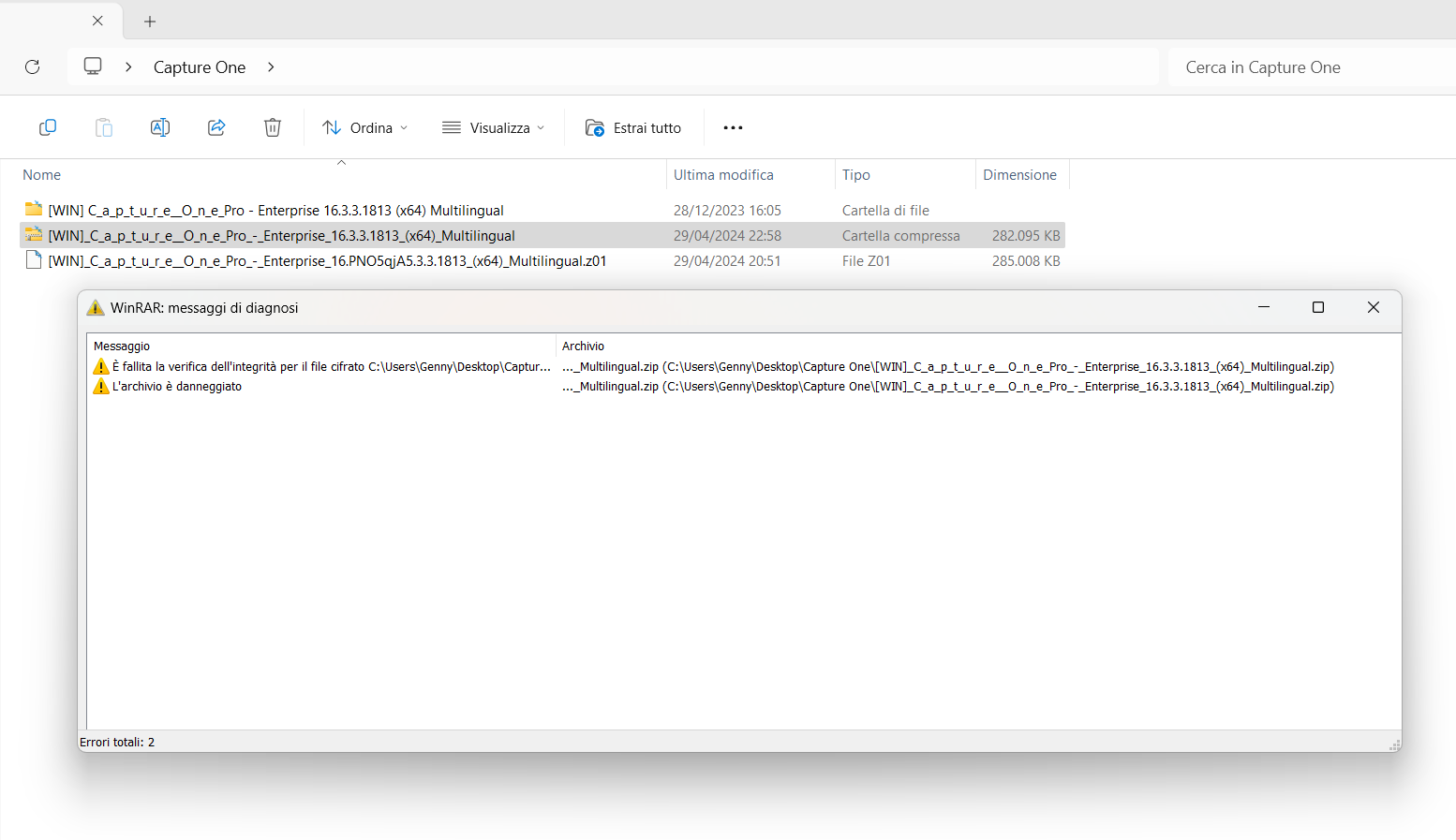Sort by Dimensione column header
This screenshot has height=840, width=1456.
tap(1019, 175)
